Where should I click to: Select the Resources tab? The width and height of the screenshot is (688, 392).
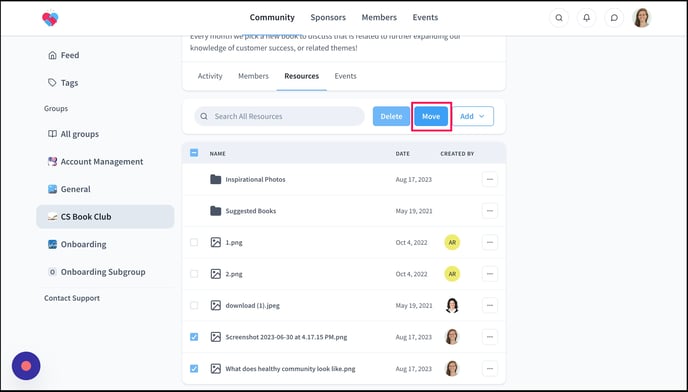(x=301, y=76)
